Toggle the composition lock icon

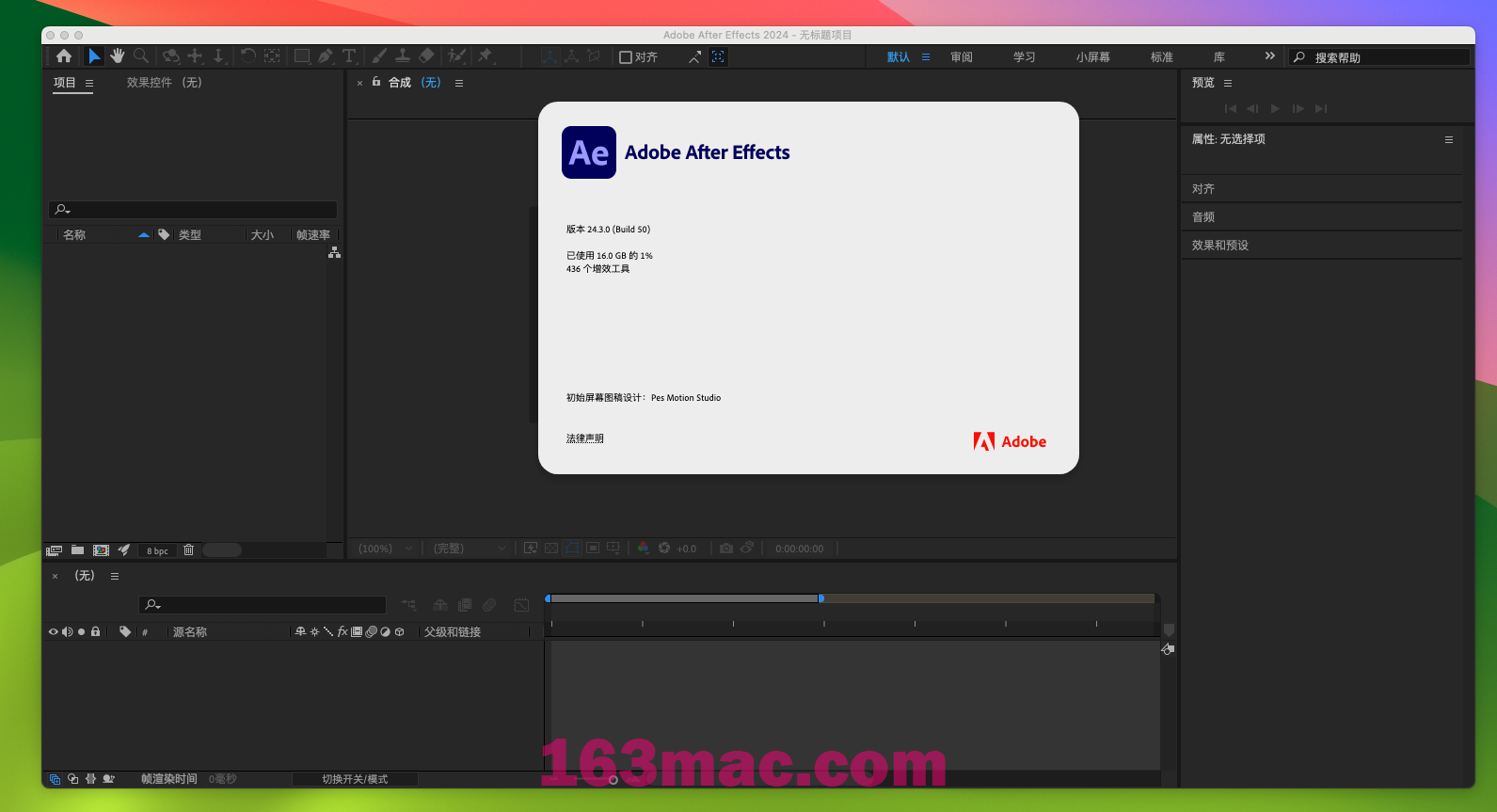click(376, 82)
